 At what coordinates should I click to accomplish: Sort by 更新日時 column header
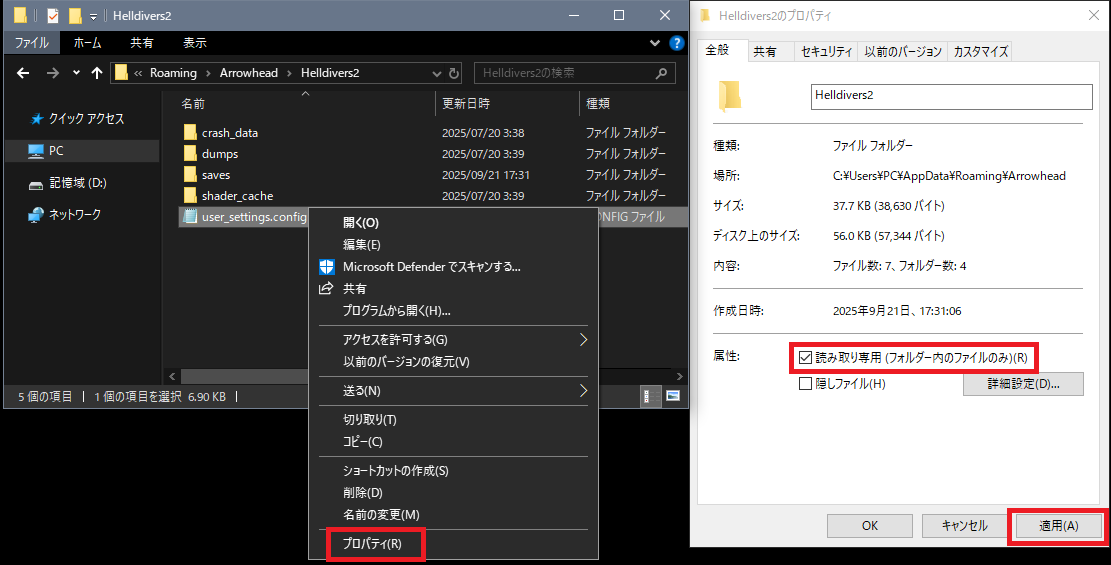click(466, 104)
